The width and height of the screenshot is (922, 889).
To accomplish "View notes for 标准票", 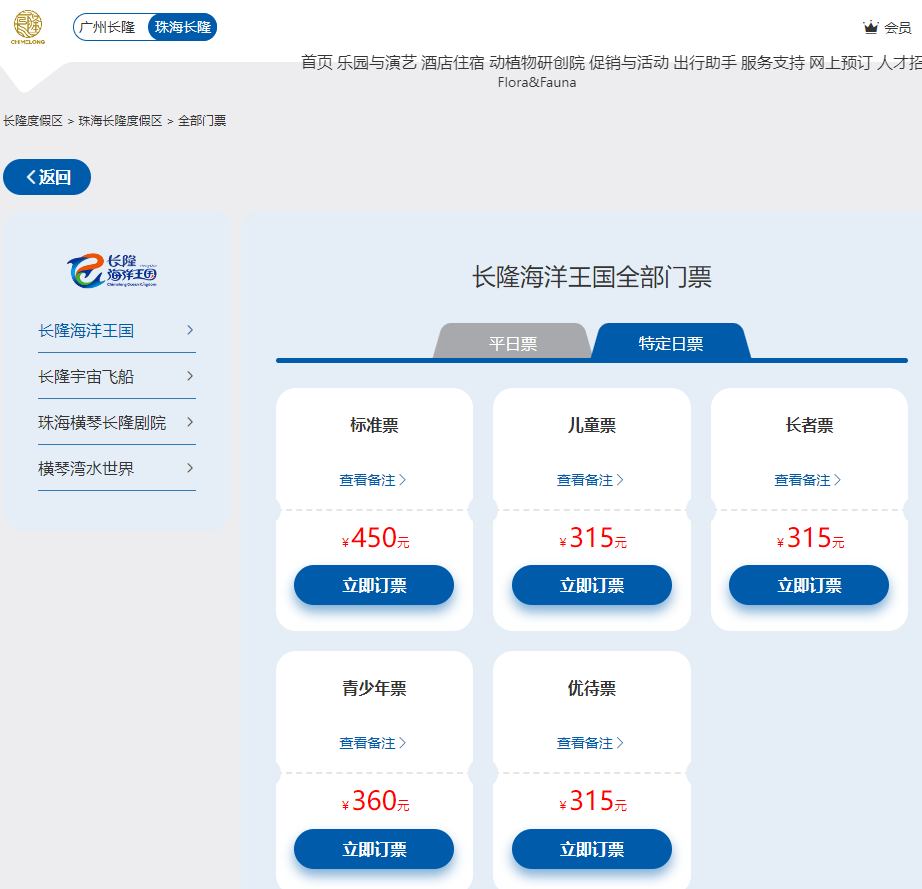I will (373, 480).
